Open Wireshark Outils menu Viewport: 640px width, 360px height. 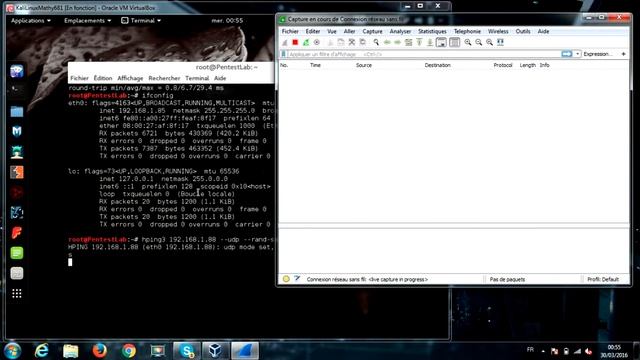click(x=523, y=31)
